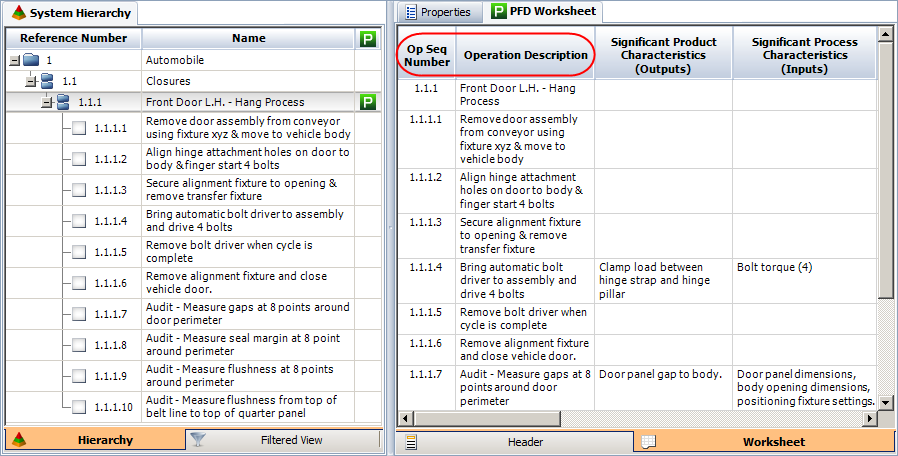The image size is (898, 456).
Task: Collapse the Automobile tree node
Action: pyautogui.click(x=14, y=60)
